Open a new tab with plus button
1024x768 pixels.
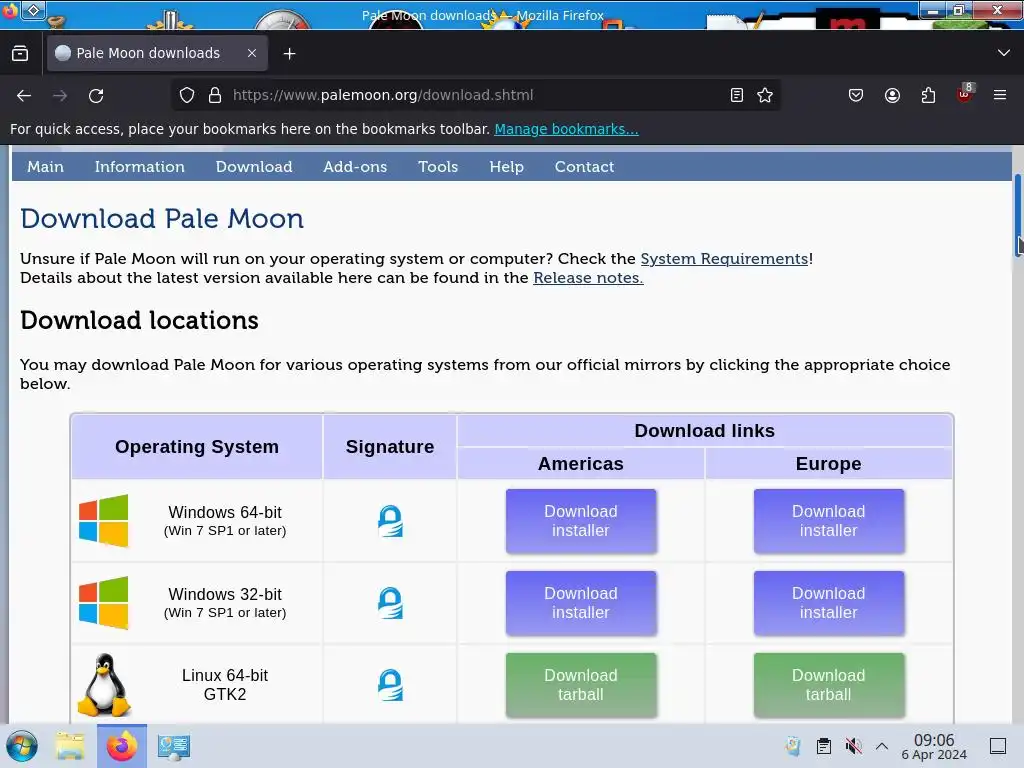289,54
